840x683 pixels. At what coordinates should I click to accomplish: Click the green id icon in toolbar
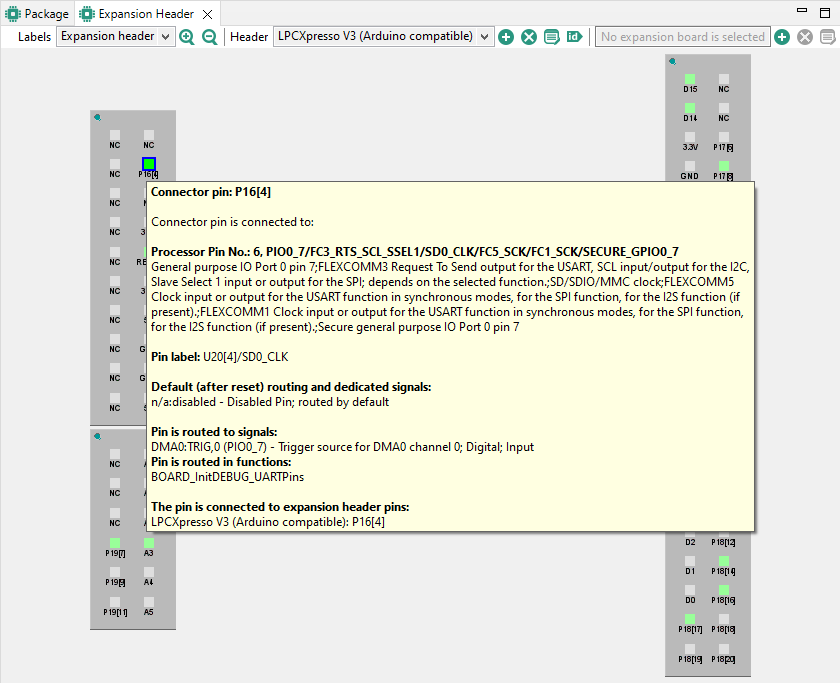pos(574,37)
